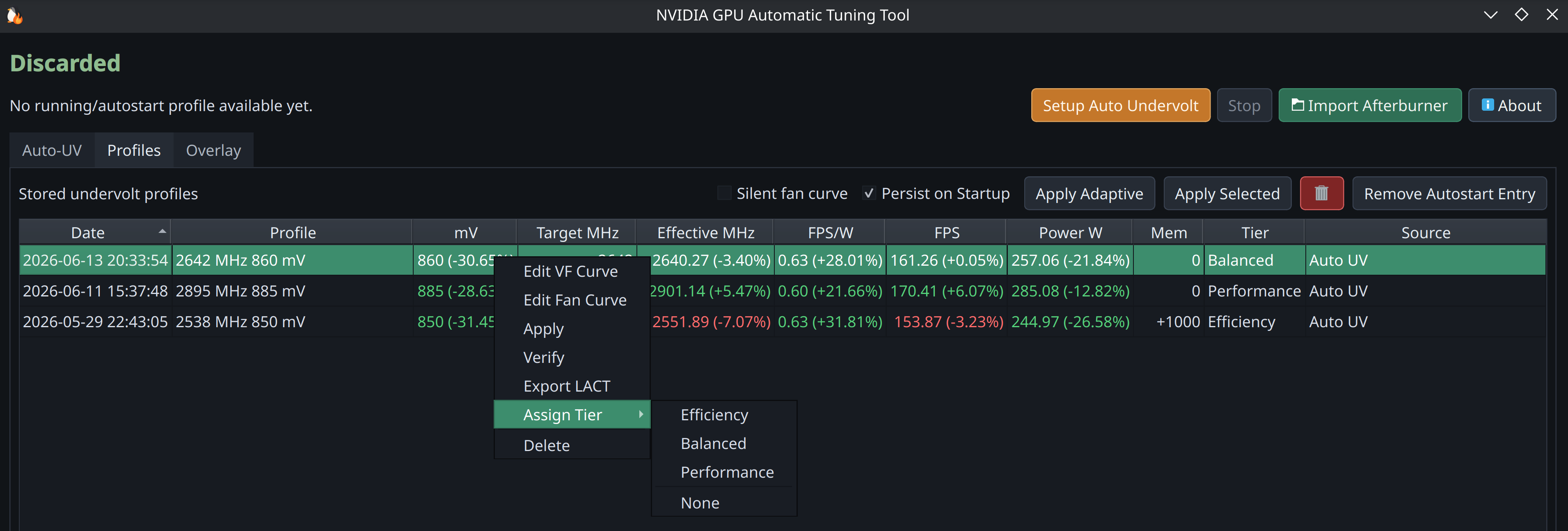
Task: Sort by the FPS column header
Action: pyautogui.click(x=947, y=232)
